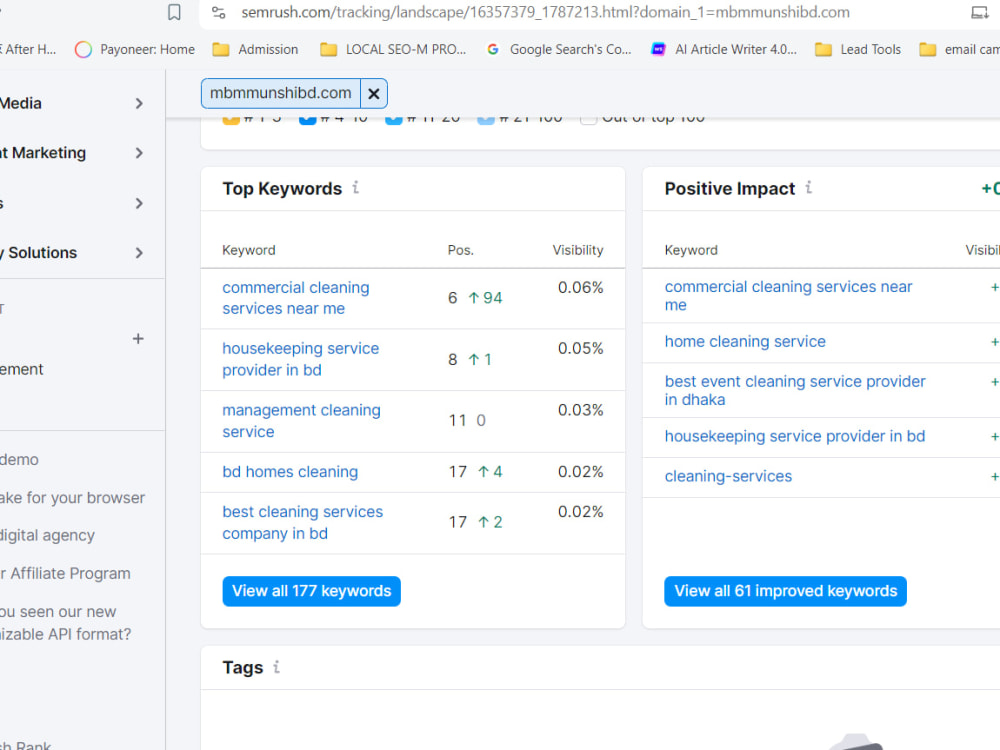1000x750 pixels.
Task: Click the 0.05% visibility value
Action: tap(580, 349)
